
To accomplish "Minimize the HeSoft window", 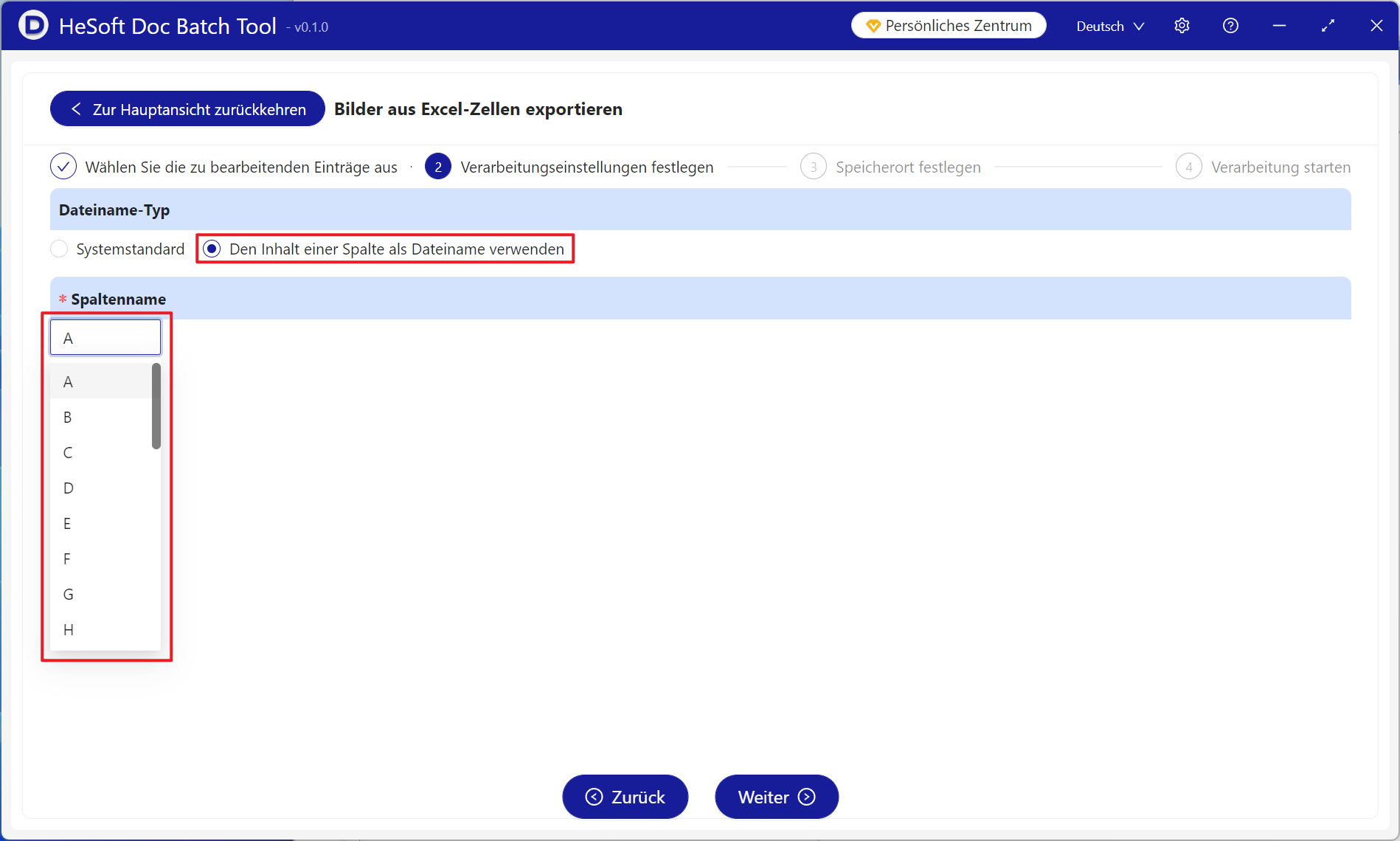I will tap(1279, 26).
